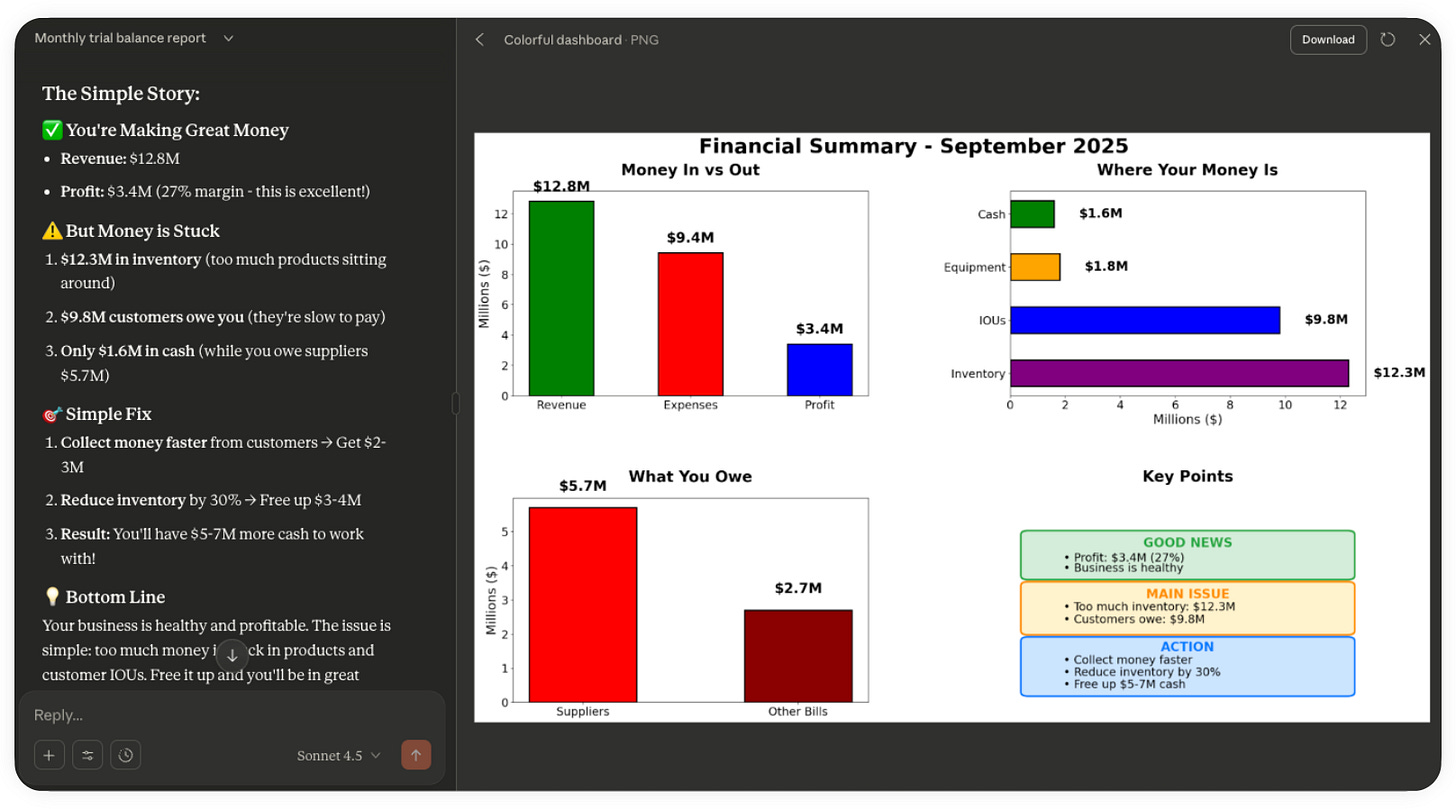This screenshot has width=1456, height=809.
Task: Click the purple Inventory bar in chart
Action: [x=1179, y=373]
